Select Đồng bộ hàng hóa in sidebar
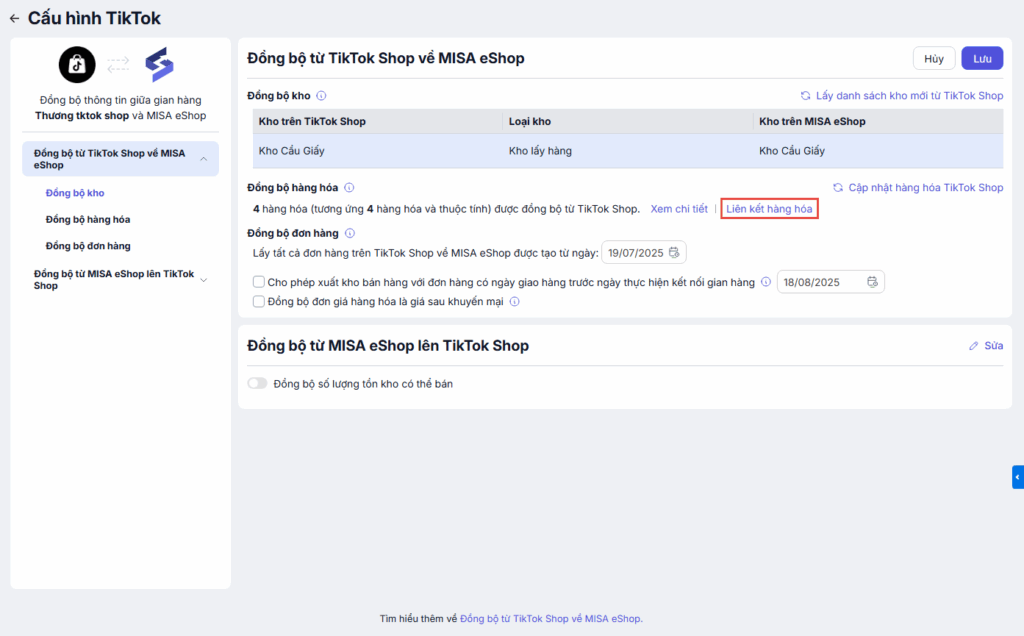The height and width of the screenshot is (636, 1024). tap(88, 219)
